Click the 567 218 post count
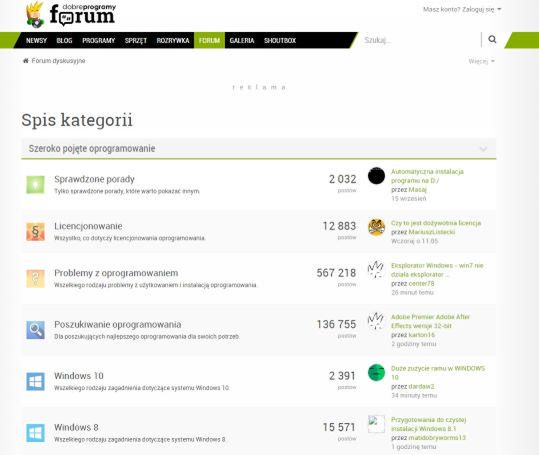The height and width of the screenshot is (455, 539). point(336,273)
